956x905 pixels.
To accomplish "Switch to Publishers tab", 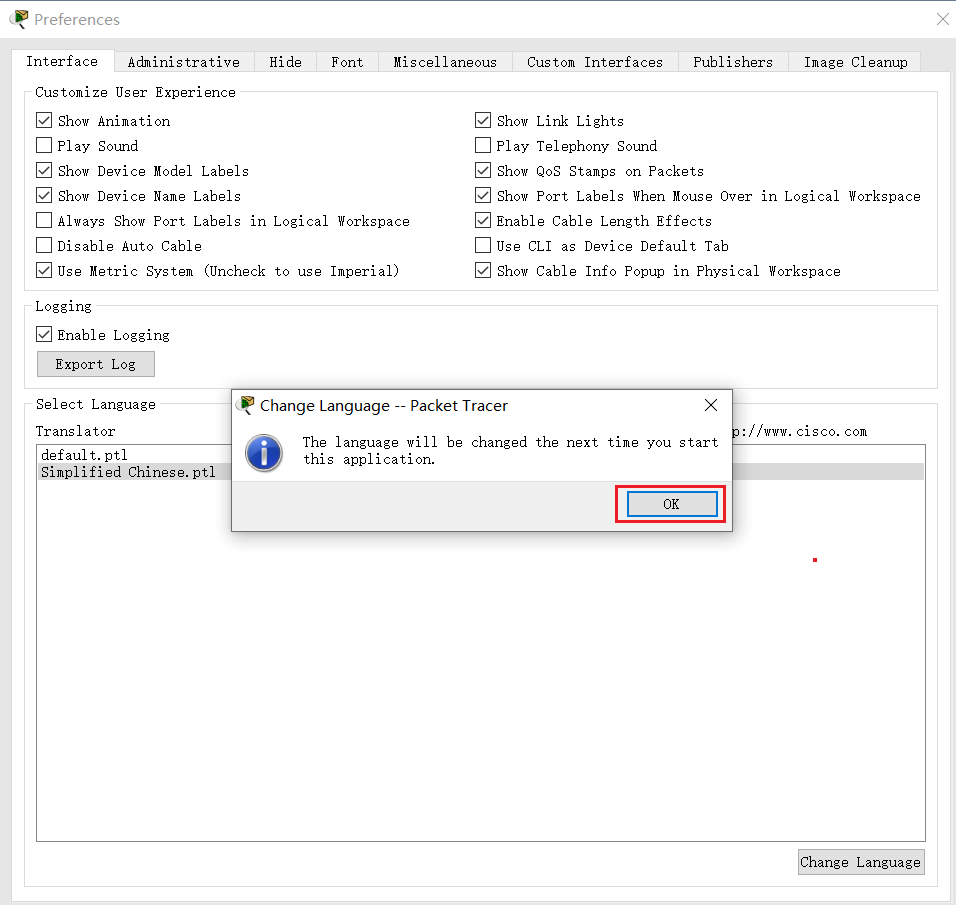I will tap(733, 62).
